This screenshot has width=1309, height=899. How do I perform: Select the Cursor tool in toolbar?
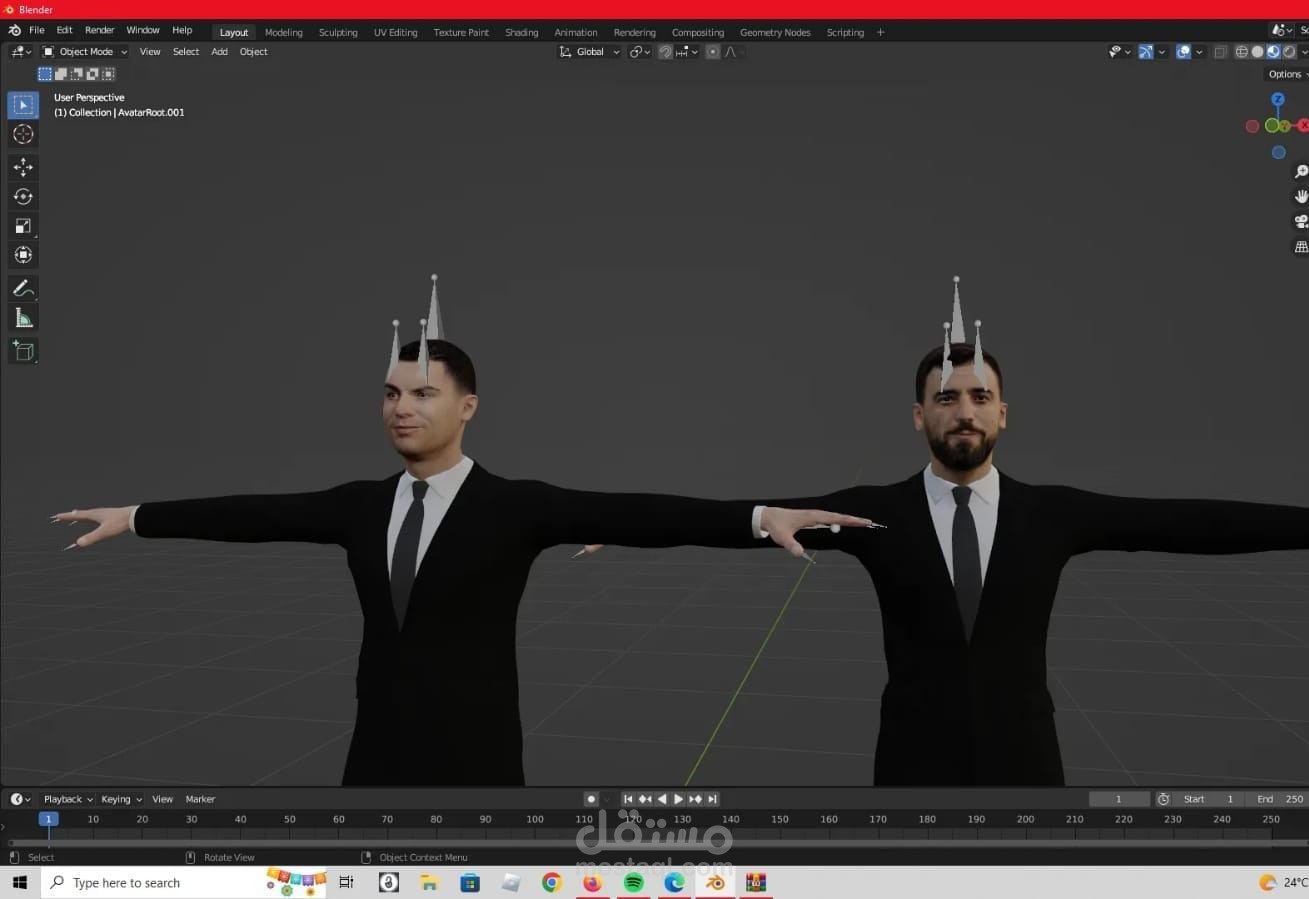click(x=23, y=134)
